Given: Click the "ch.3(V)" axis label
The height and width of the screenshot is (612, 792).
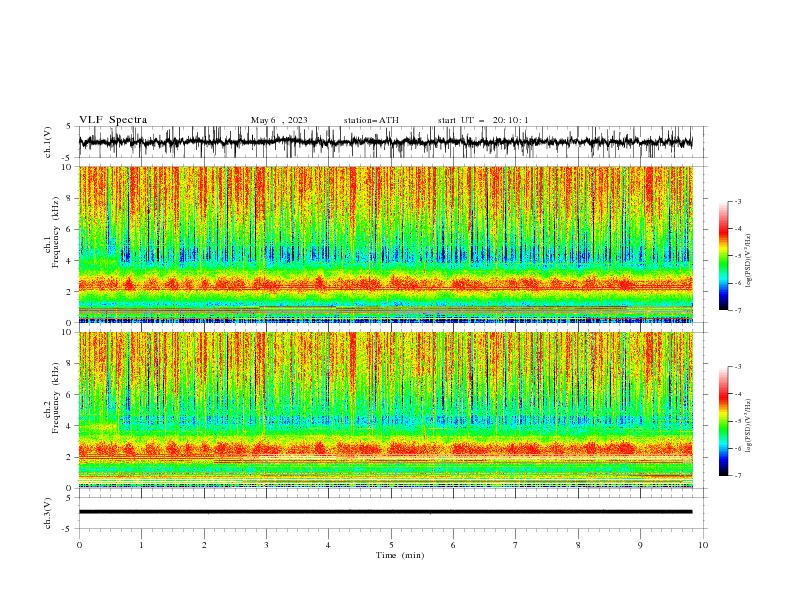Looking at the screenshot, I should (x=48, y=513).
